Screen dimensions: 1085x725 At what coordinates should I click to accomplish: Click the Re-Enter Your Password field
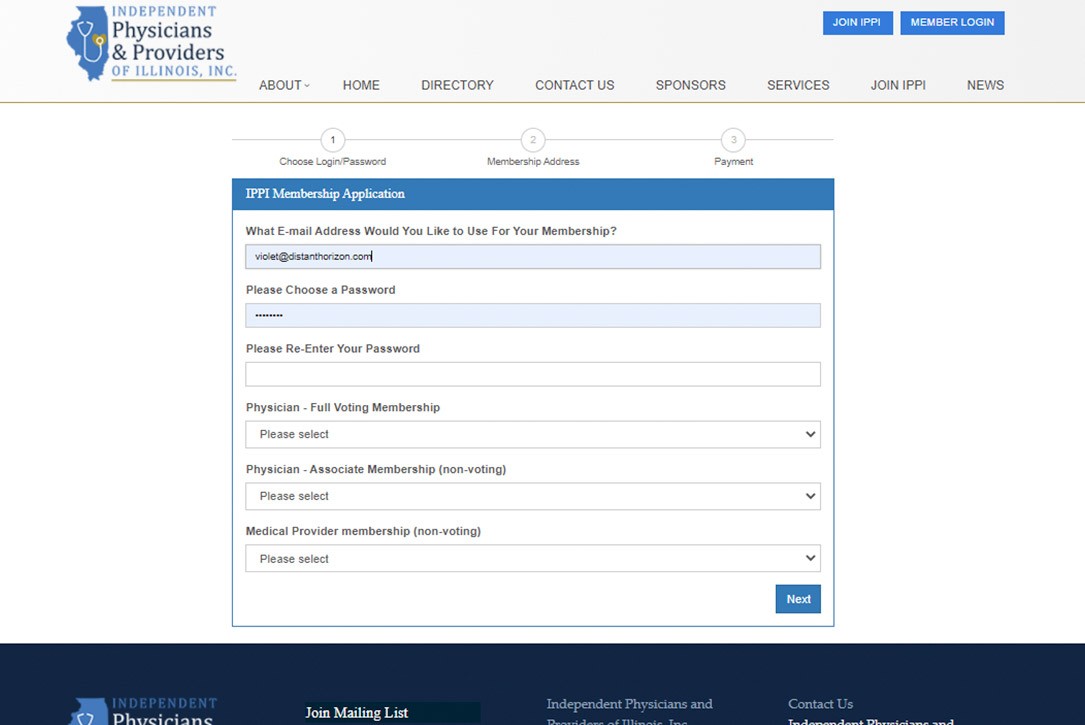pyautogui.click(x=533, y=373)
